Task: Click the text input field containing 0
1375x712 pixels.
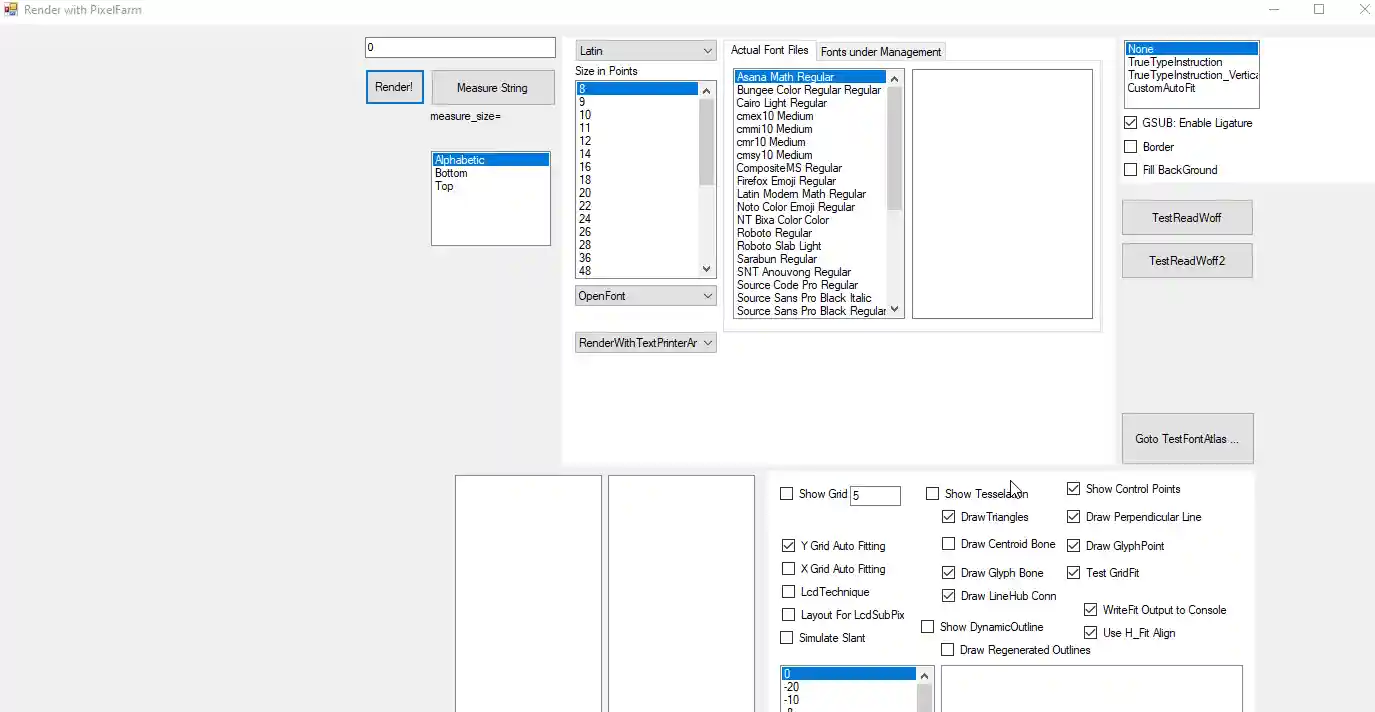Action: 459,48
